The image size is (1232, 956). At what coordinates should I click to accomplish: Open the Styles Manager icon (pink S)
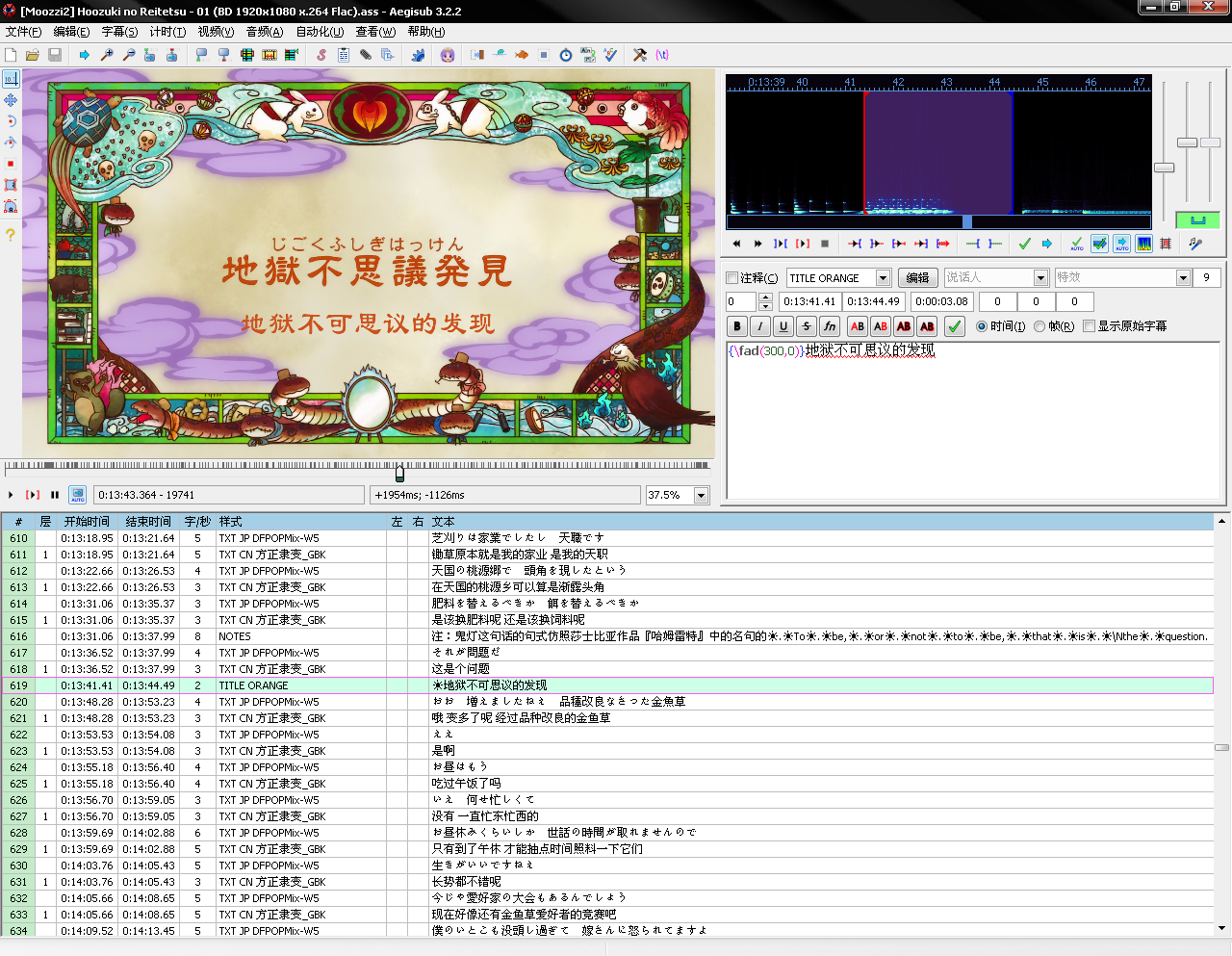click(321, 55)
